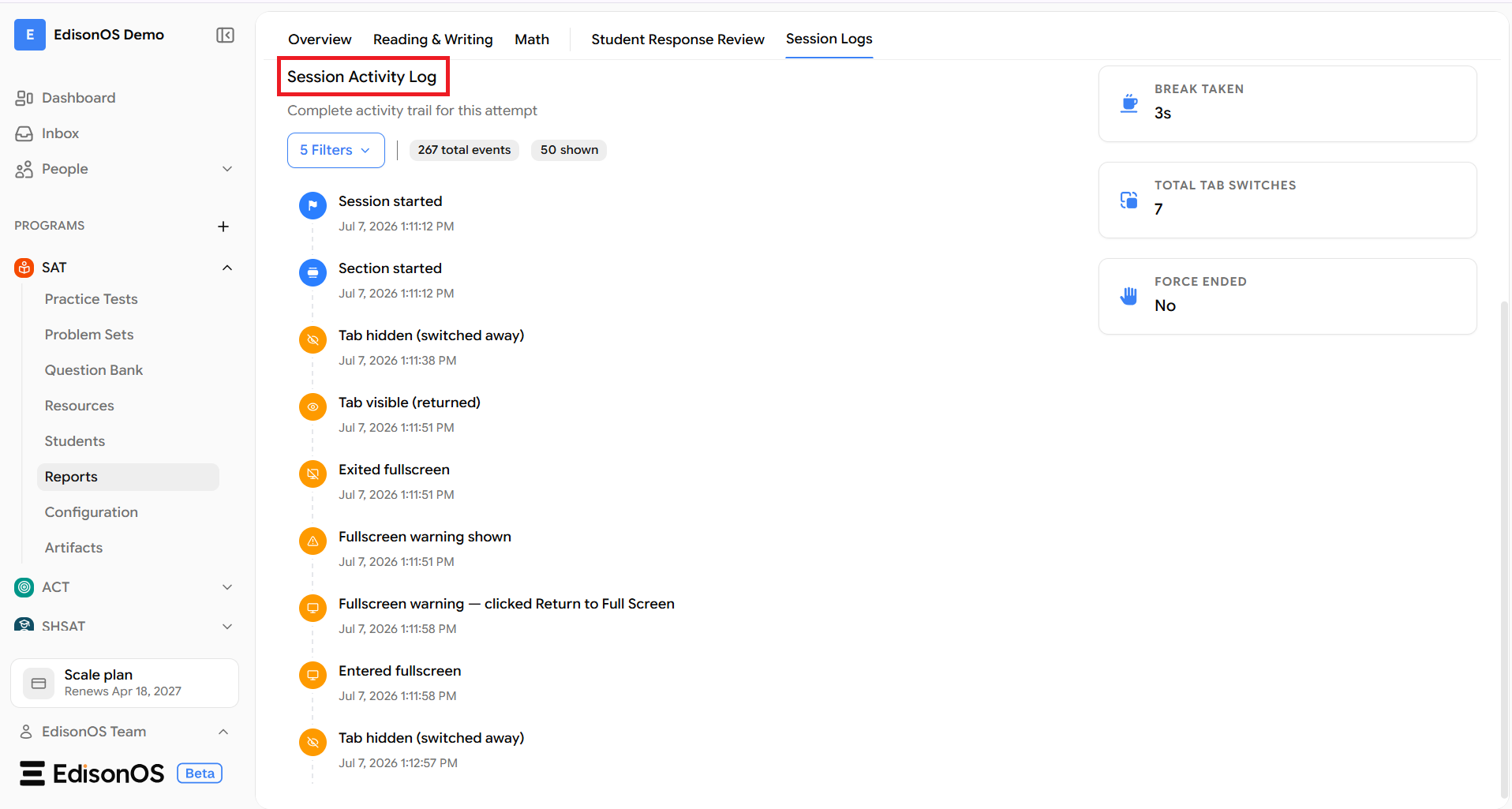Image resolution: width=1512 pixels, height=809 pixels.
Task: Open Problem Sets under SAT
Action: tap(89, 335)
